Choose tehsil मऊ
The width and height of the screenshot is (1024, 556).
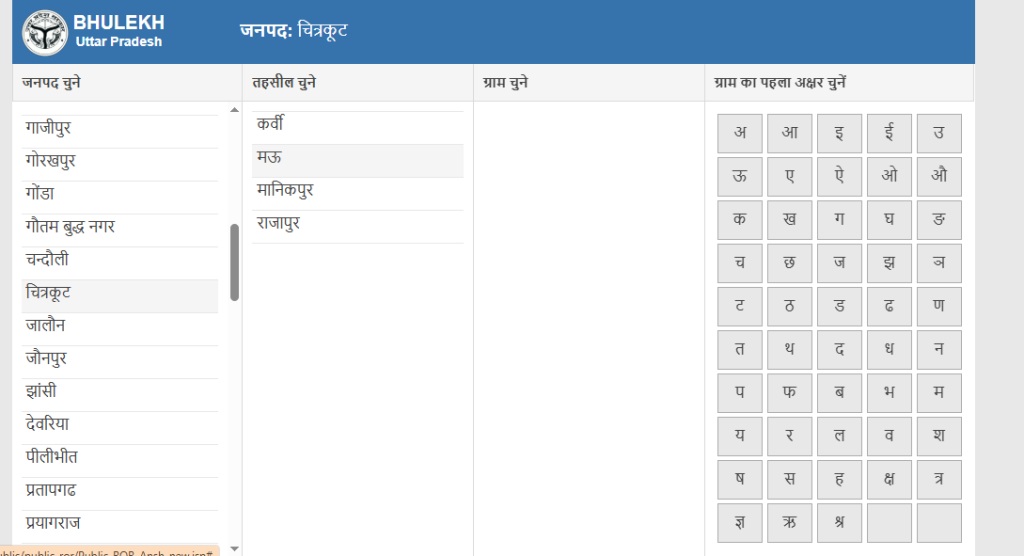pos(357,161)
